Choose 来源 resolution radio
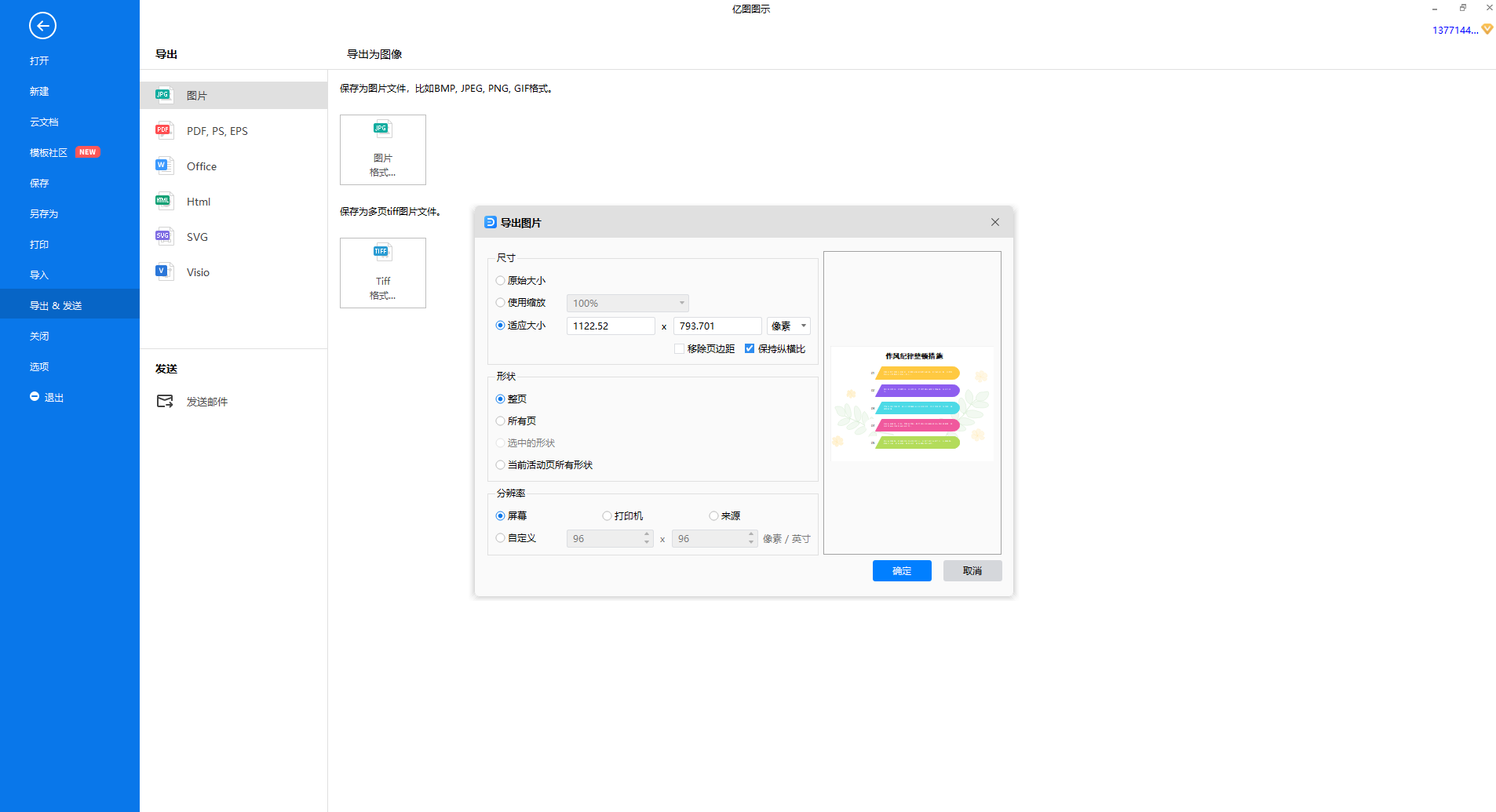Image resolution: width=1496 pixels, height=812 pixels. 713,515
